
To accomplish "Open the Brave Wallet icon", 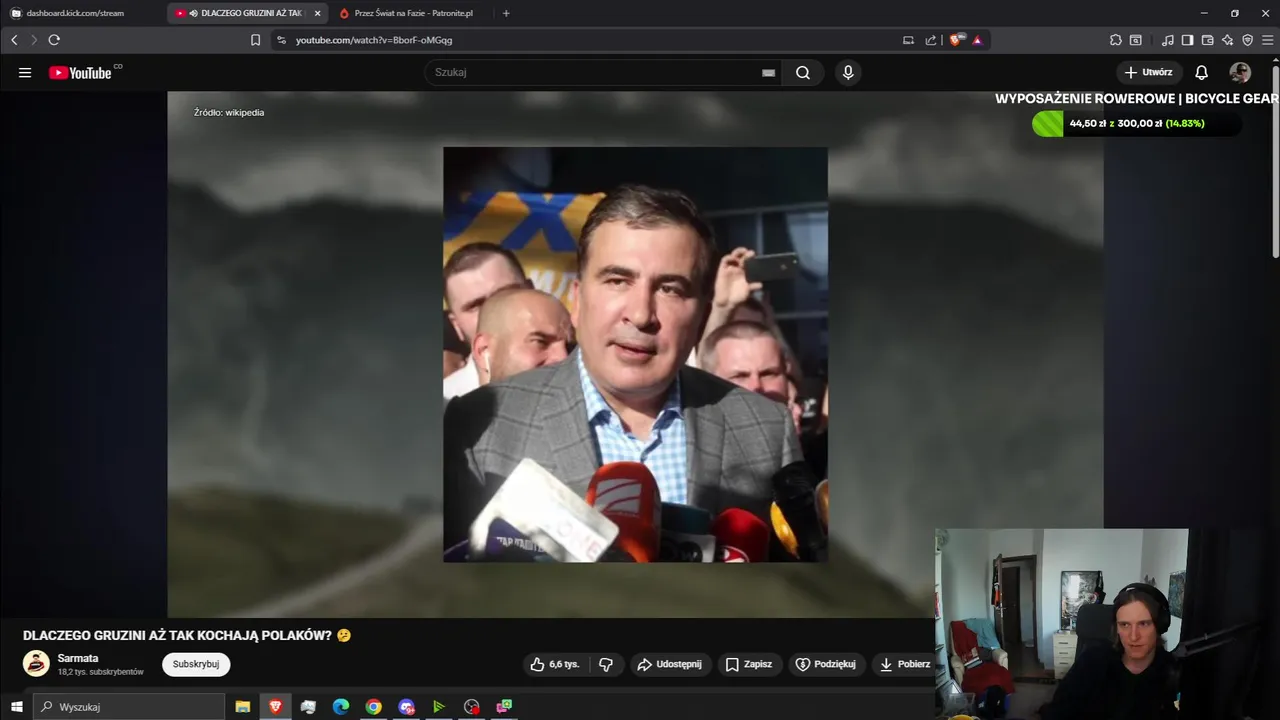I will tap(1207, 40).
